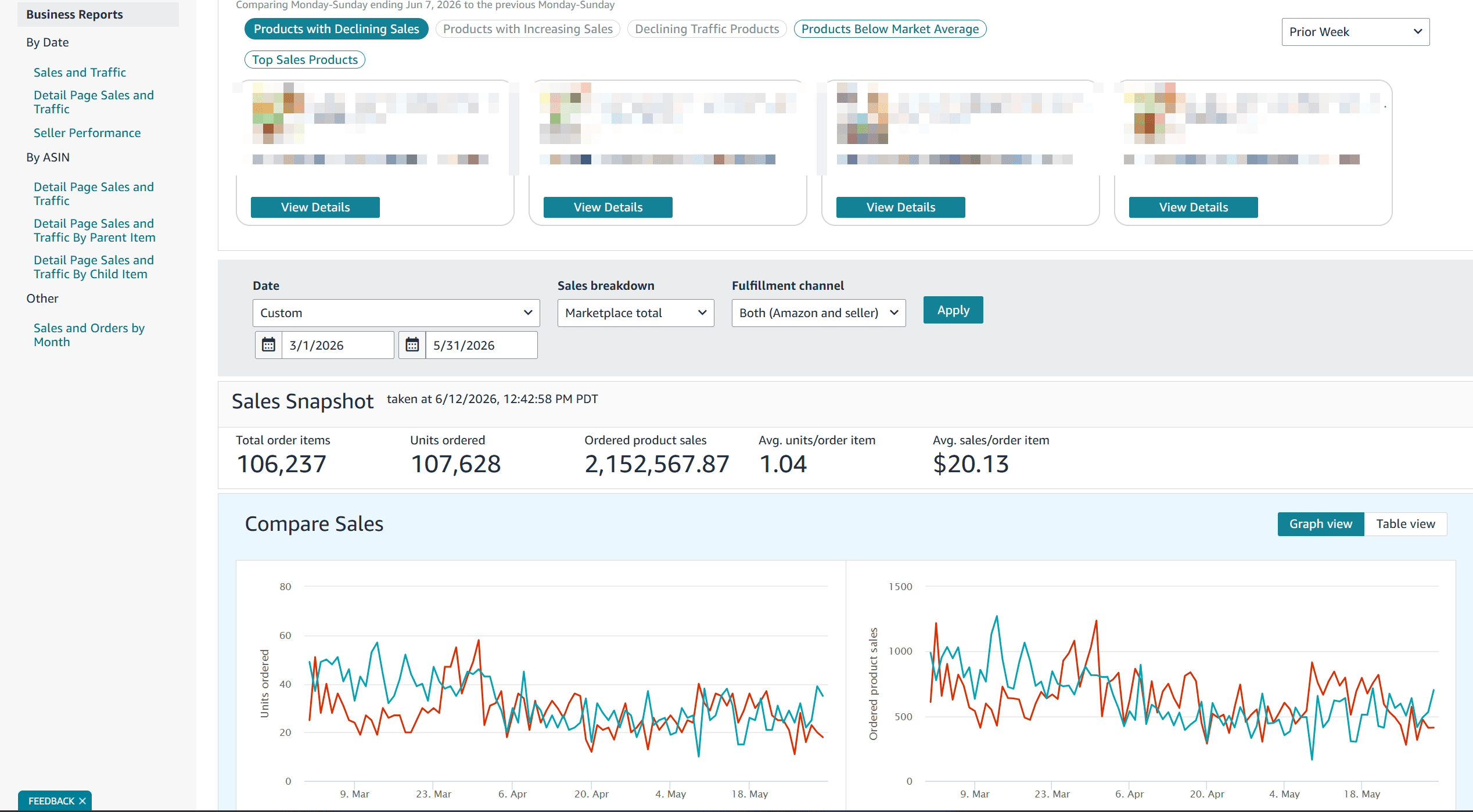Click the second product card thumbnail image
The width and height of the screenshot is (1473, 812).
click(565, 113)
